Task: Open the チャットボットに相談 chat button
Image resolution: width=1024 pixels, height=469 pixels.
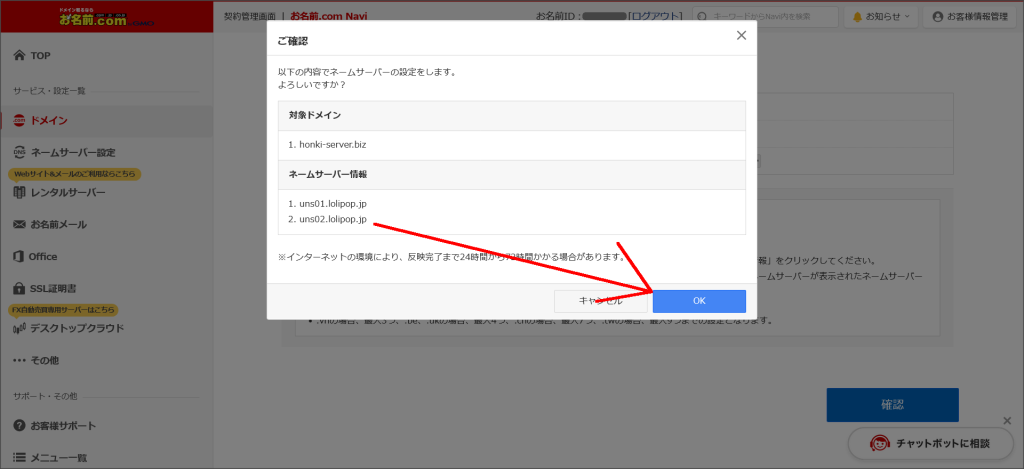Action: click(931, 444)
